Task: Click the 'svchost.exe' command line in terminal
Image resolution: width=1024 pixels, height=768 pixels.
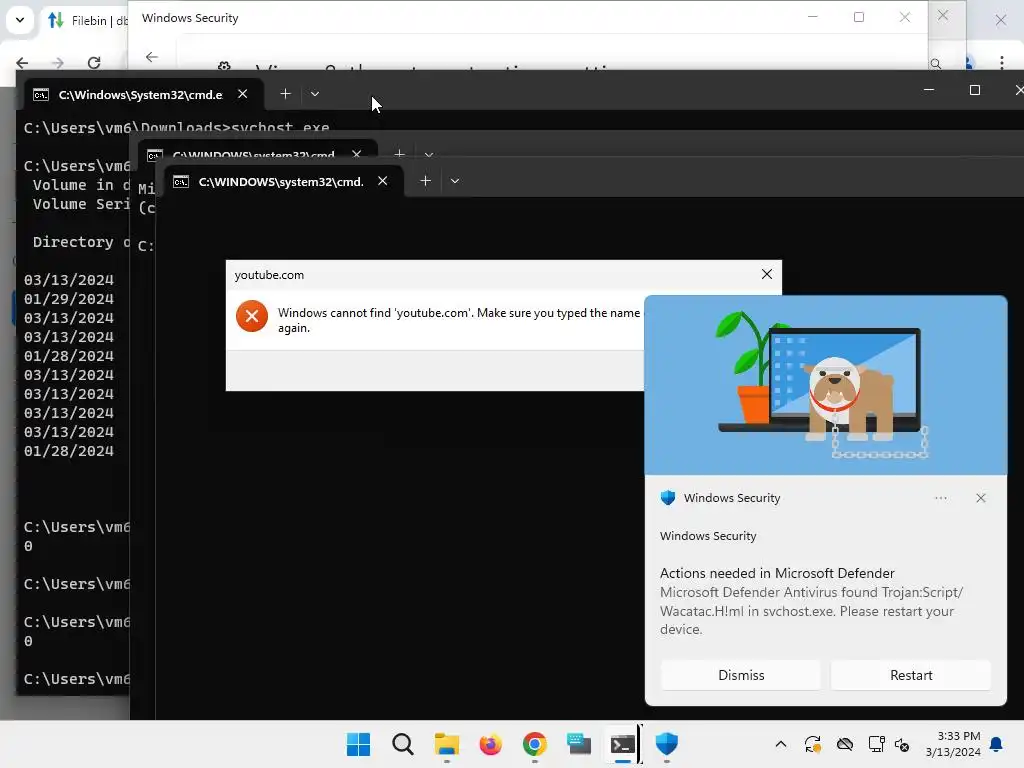Action: pos(176,127)
